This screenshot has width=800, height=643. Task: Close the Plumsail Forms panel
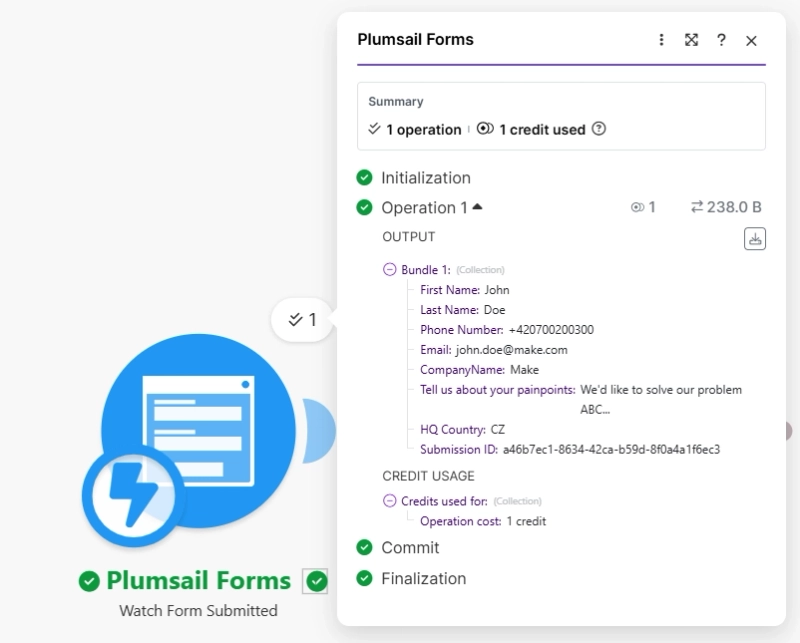pyautogui.click(x=751, y=40)
